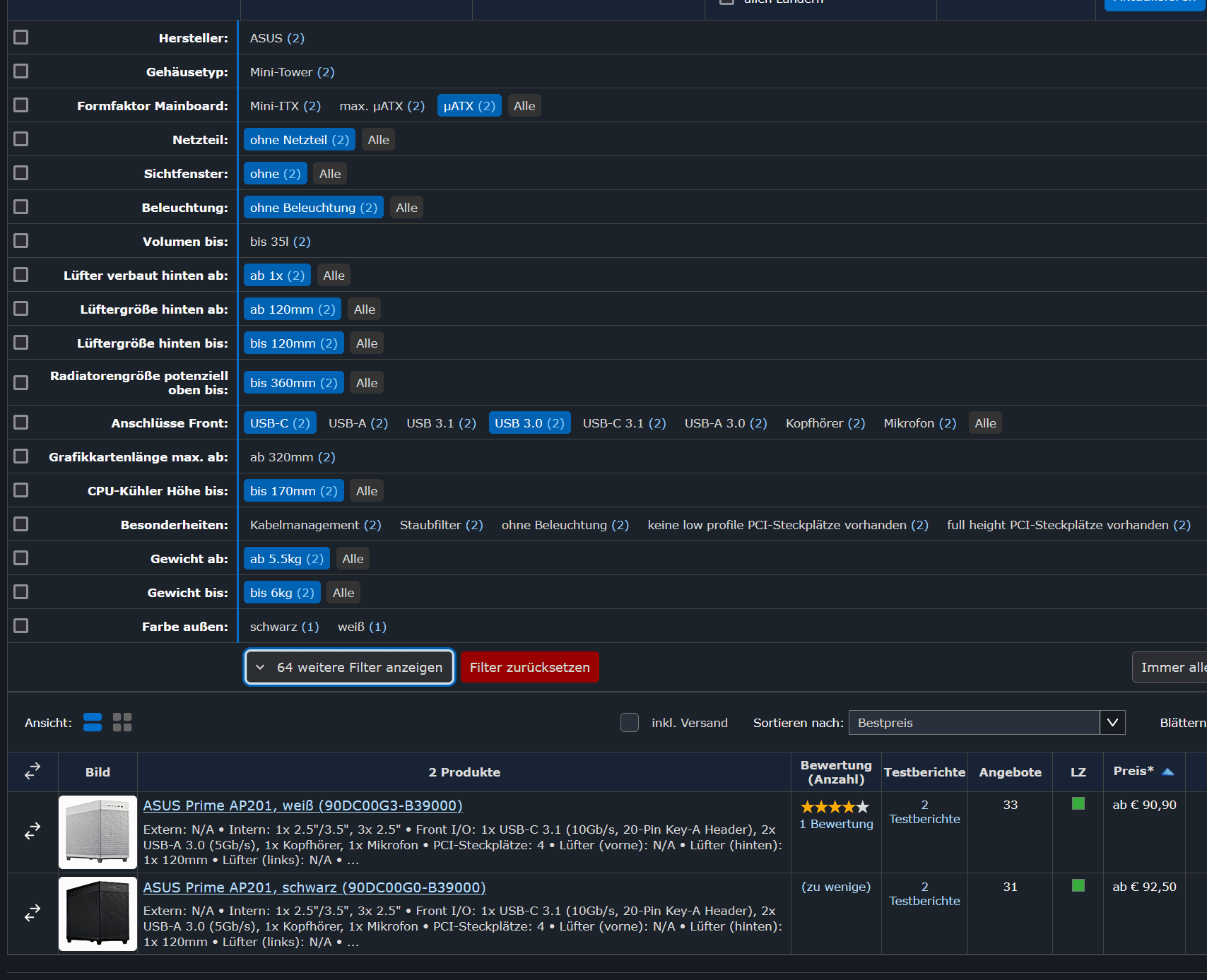The width and height of the screenshot is (1207, 980).
Task: Open ASUS Prime AP201, weiß product link
Action: [303, 805]
